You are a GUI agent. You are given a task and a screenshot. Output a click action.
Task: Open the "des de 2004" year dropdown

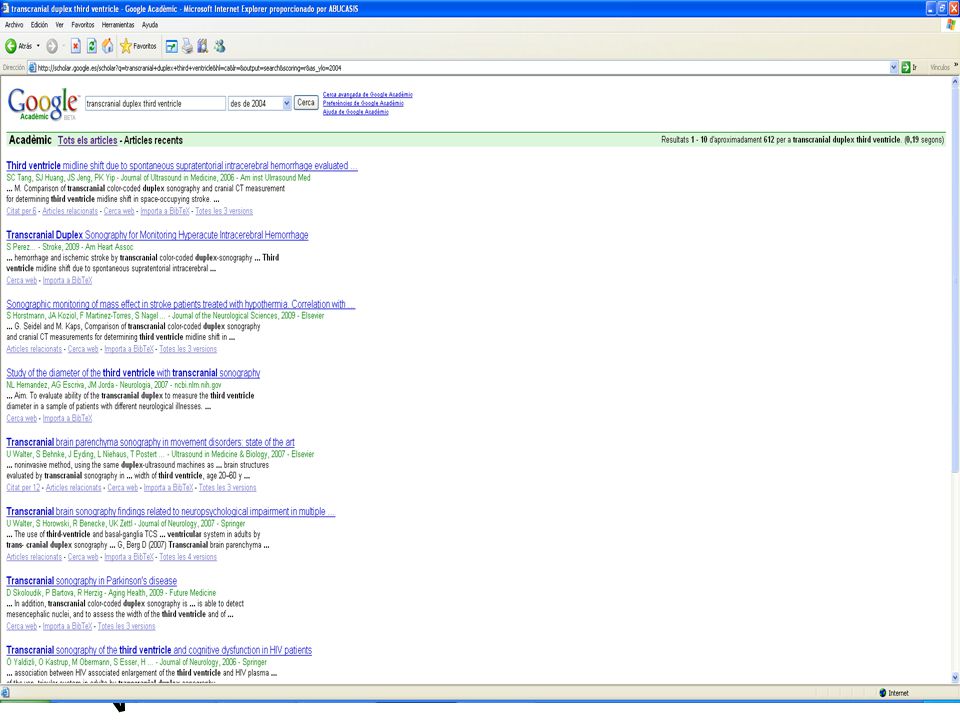coord(260,103)
